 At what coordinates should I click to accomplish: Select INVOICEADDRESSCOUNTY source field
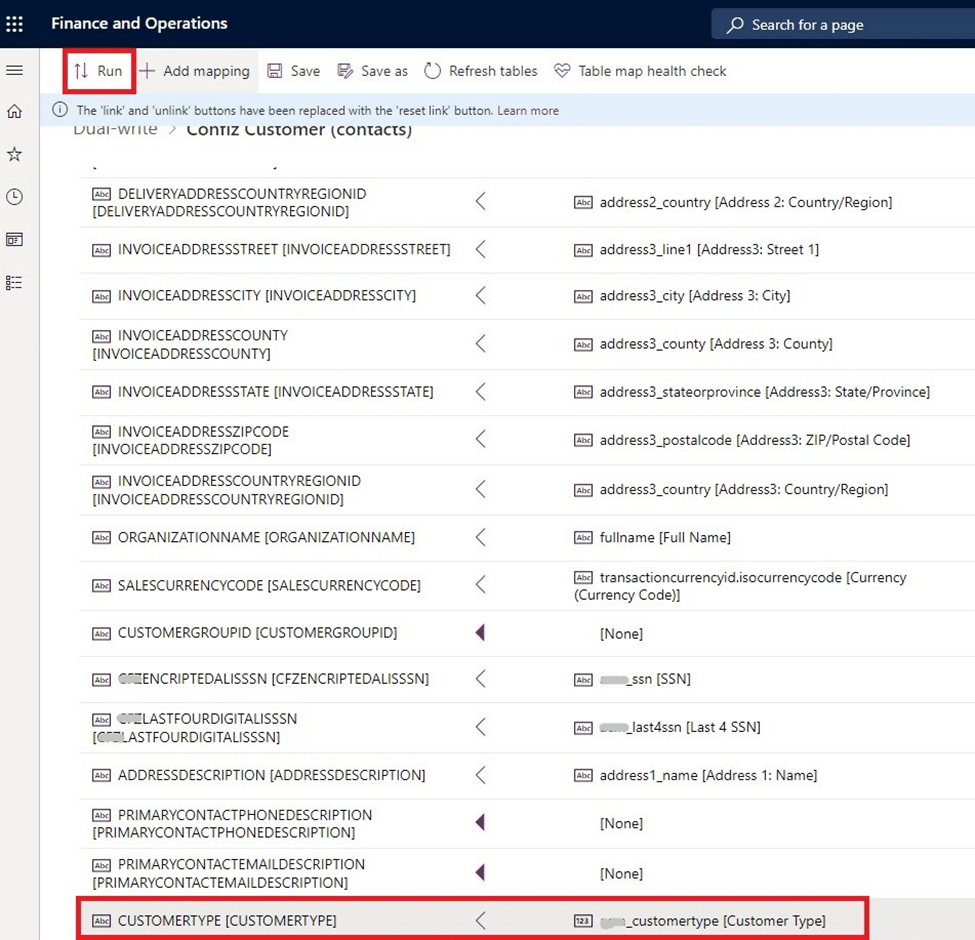tap(190, 344)
